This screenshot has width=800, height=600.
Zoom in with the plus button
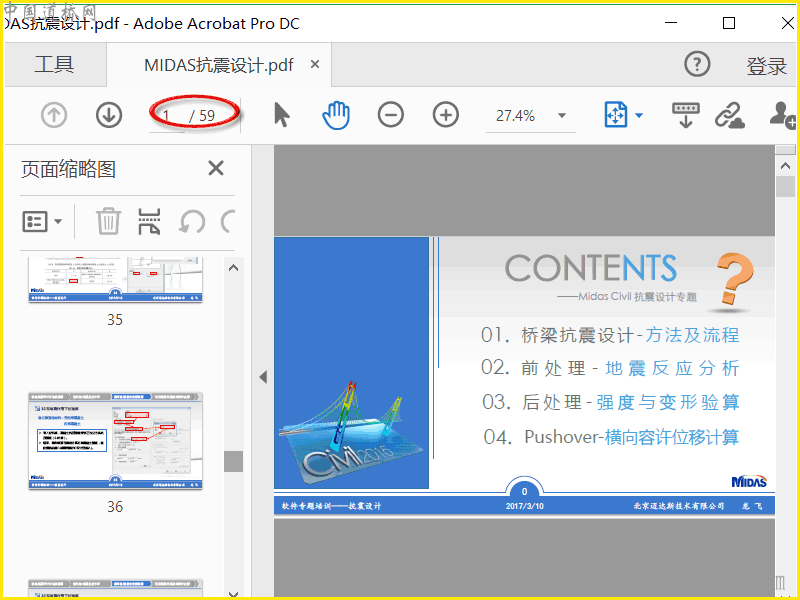pos(446,115)
